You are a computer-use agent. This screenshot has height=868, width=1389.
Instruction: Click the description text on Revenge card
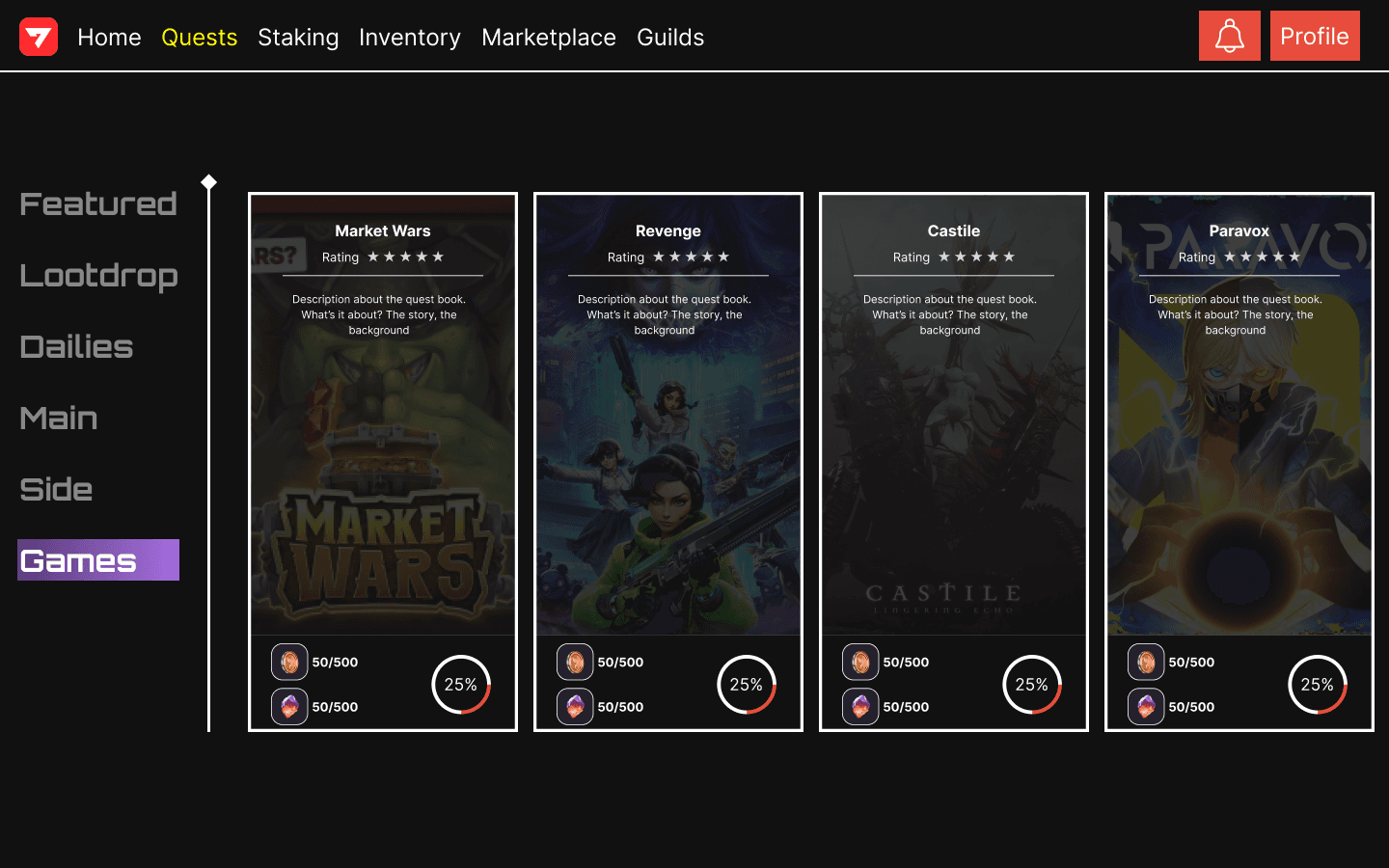(665, 314)
